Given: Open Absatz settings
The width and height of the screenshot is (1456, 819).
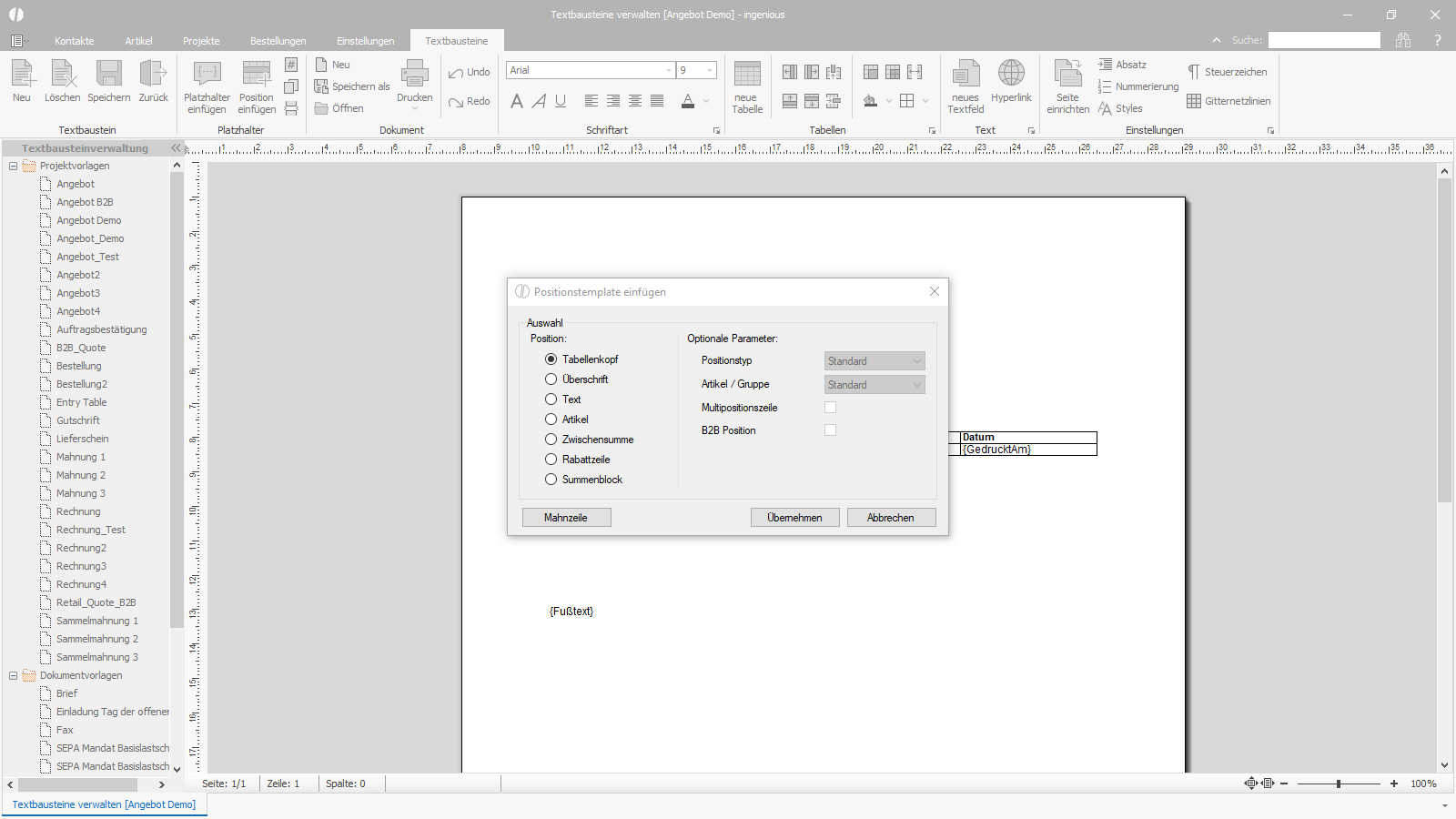Looking at the screenshot, I should click(x=1122, y=65).
